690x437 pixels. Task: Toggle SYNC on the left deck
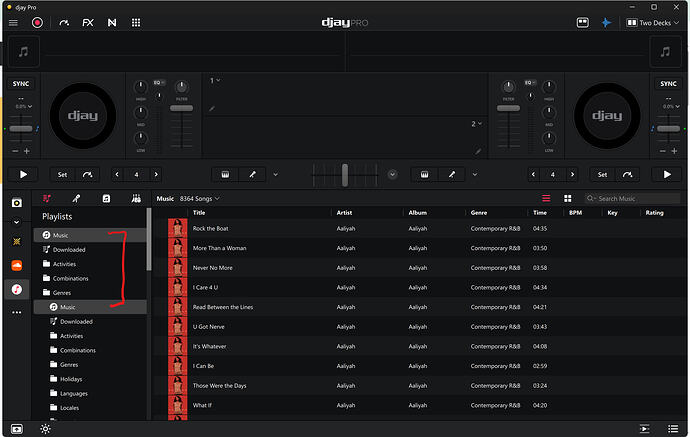21,84
